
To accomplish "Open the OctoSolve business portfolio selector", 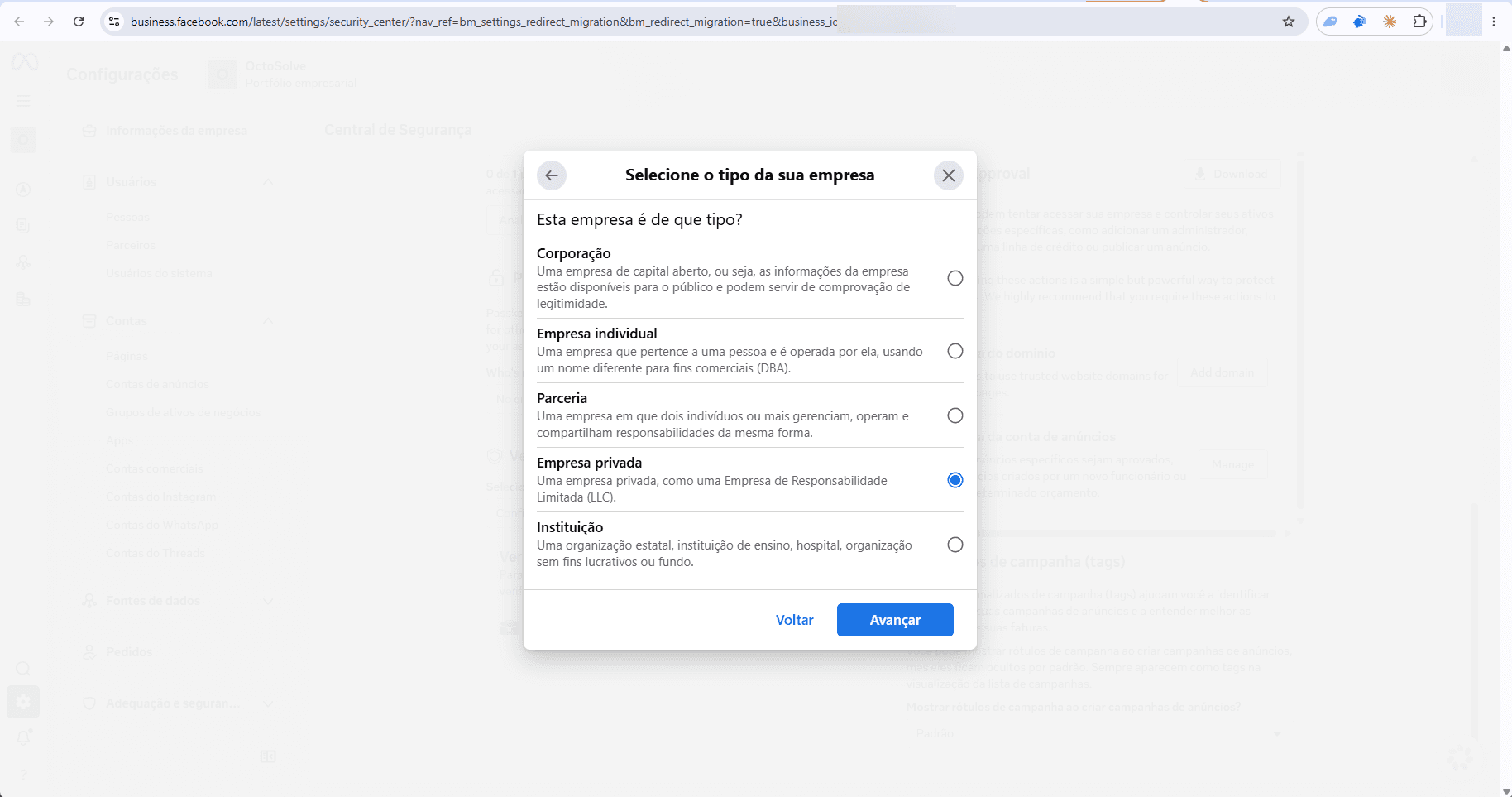I will (x=282, y=74).
